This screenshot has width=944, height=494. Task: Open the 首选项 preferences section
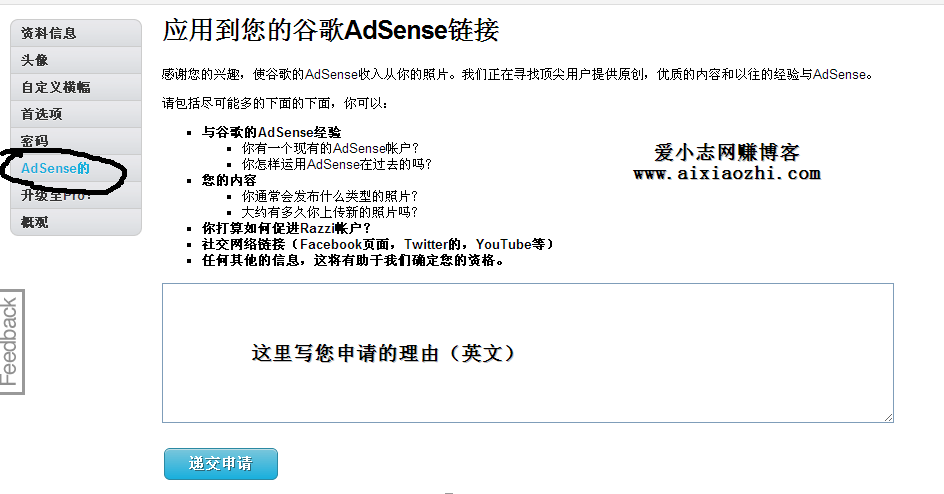(76, 114)
